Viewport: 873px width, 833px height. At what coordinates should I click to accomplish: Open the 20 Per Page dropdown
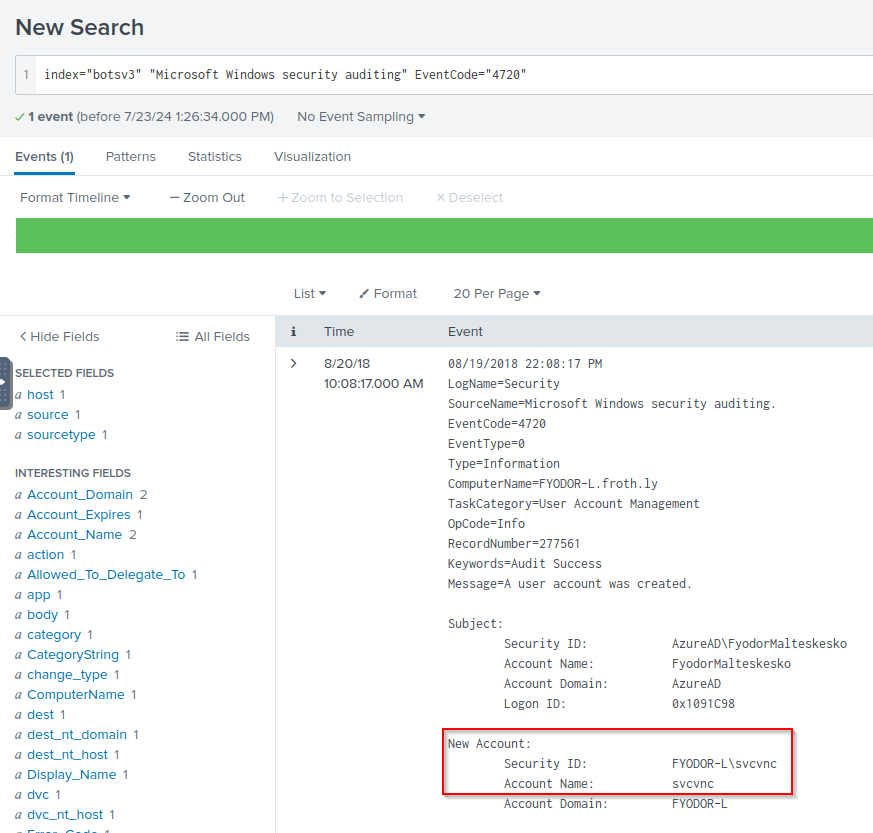(497, 293)
